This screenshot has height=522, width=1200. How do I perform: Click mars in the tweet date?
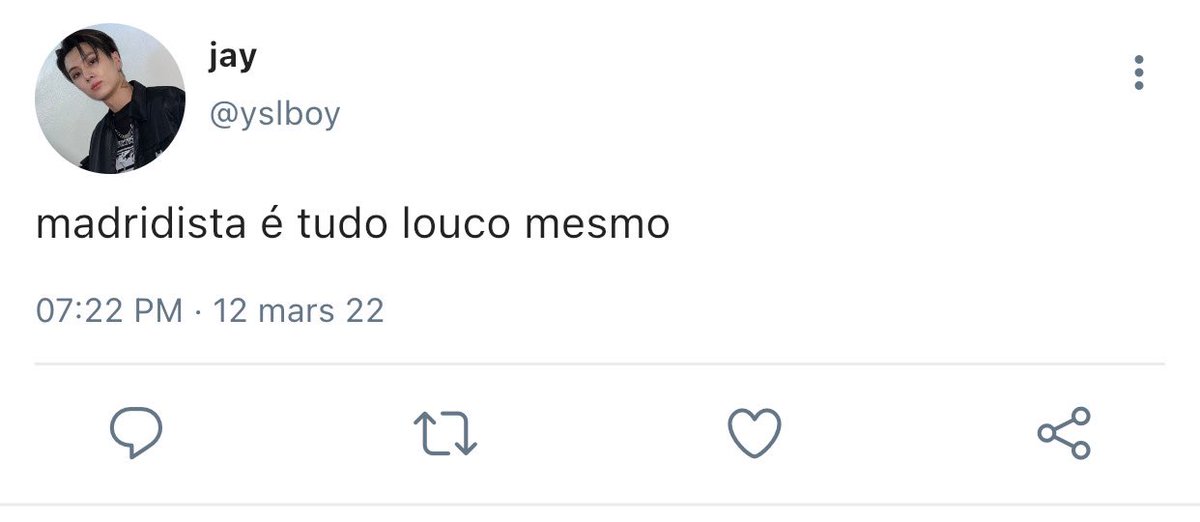click(x=301, y=312)
